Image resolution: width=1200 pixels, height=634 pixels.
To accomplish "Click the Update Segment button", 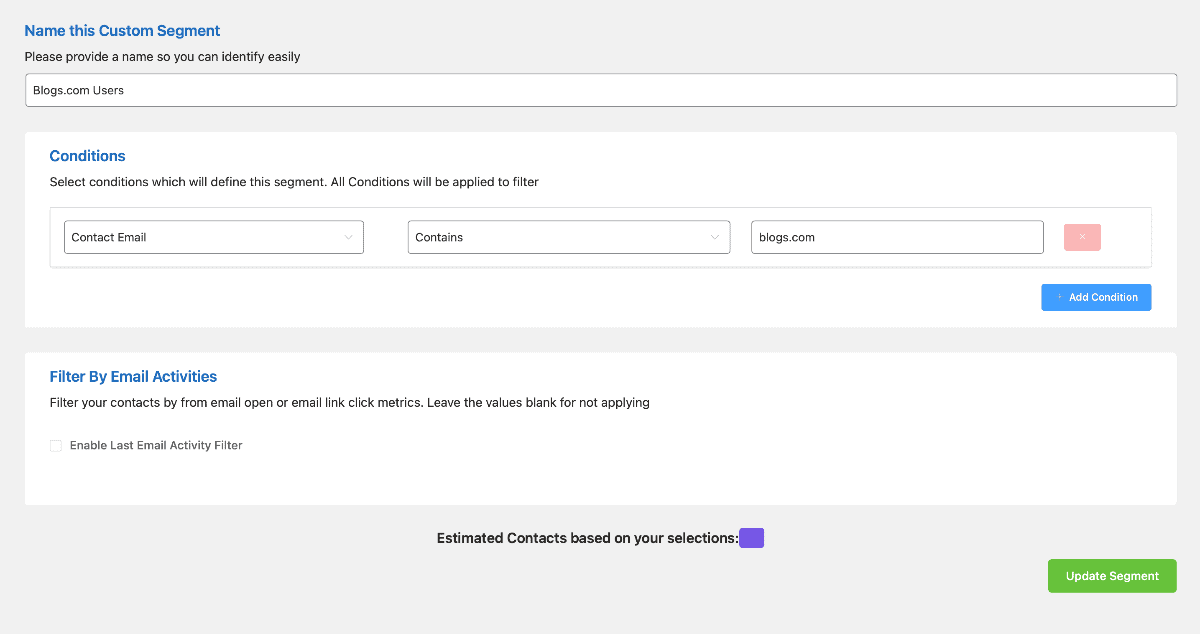I will [x=1112, y=576].
